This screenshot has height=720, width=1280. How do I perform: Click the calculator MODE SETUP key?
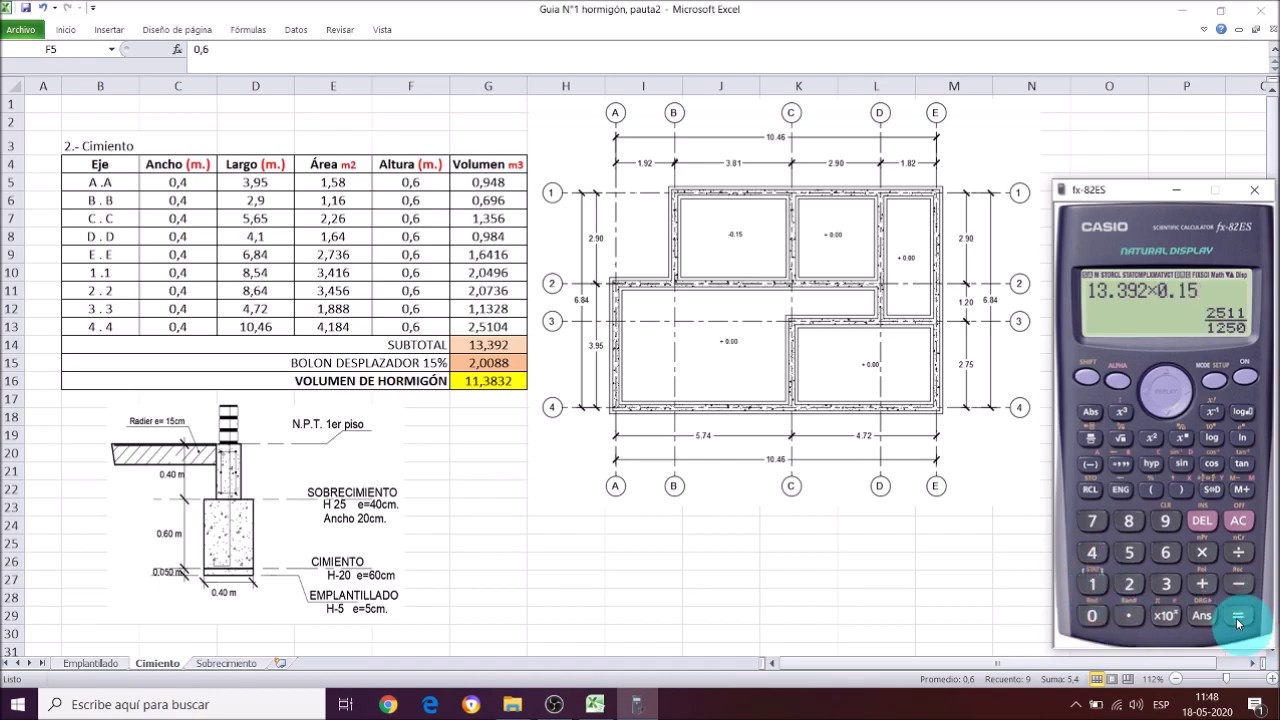pos(1214,381)
